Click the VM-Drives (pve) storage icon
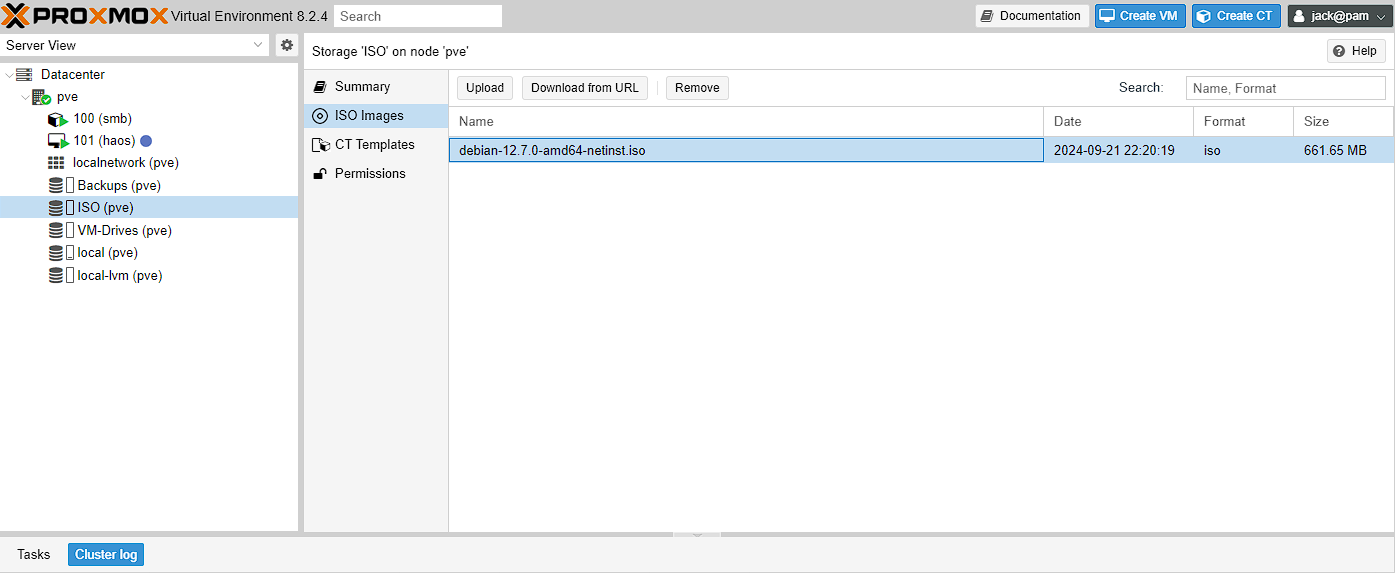Screen dimensions: 1395x573 click(x=57, y=231)
